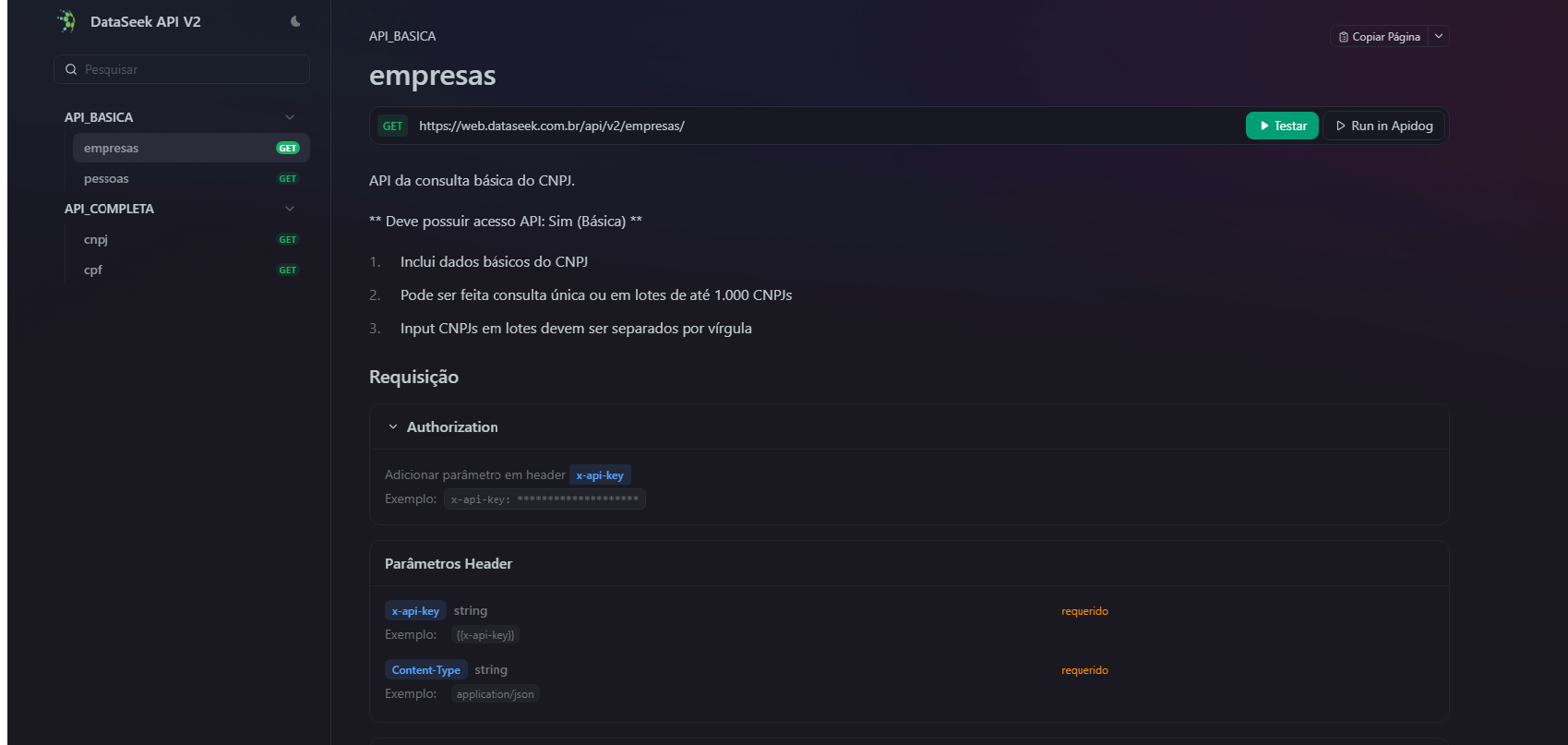Screen dimensions: 1568x745
Task: Open cnpj endpoint in sidebar
Action: (x=191, y=239)
